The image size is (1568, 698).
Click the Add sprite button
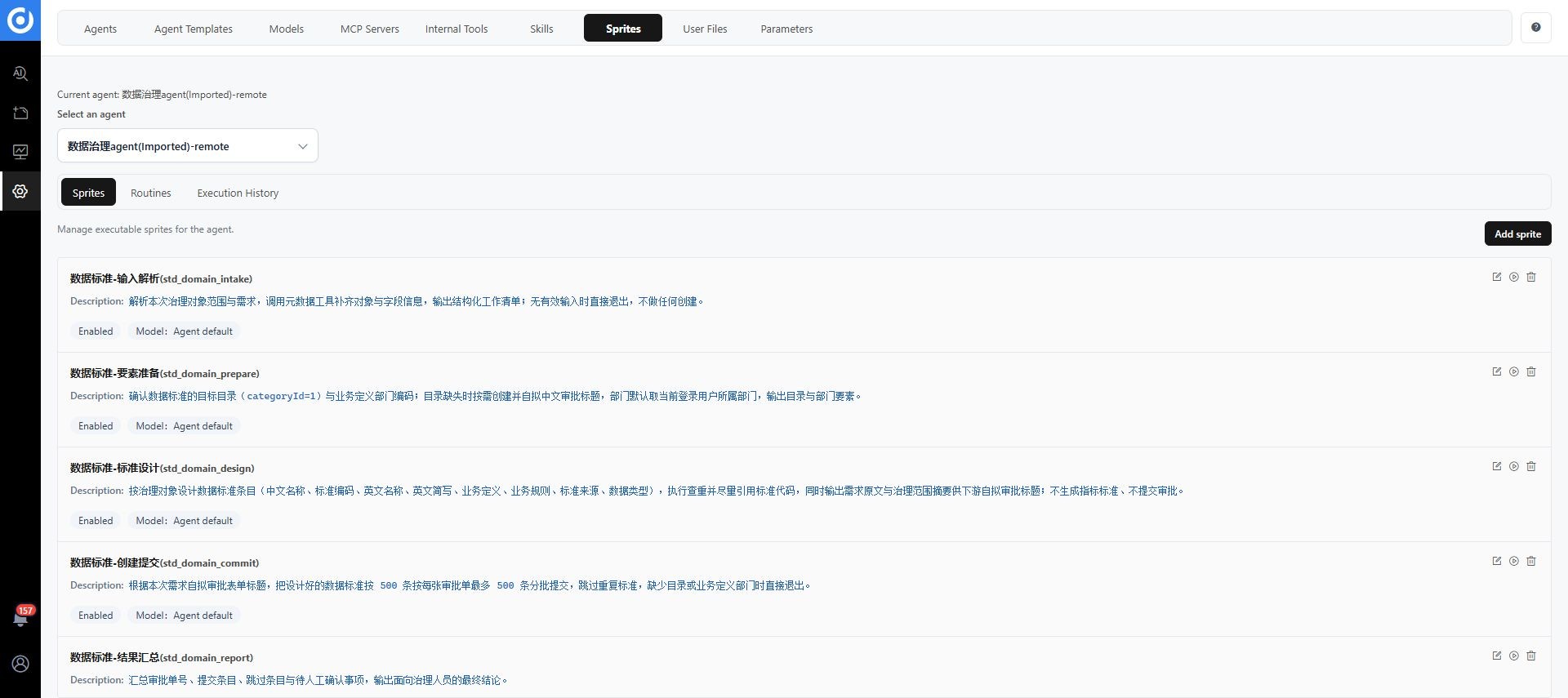click(1517, 233)
